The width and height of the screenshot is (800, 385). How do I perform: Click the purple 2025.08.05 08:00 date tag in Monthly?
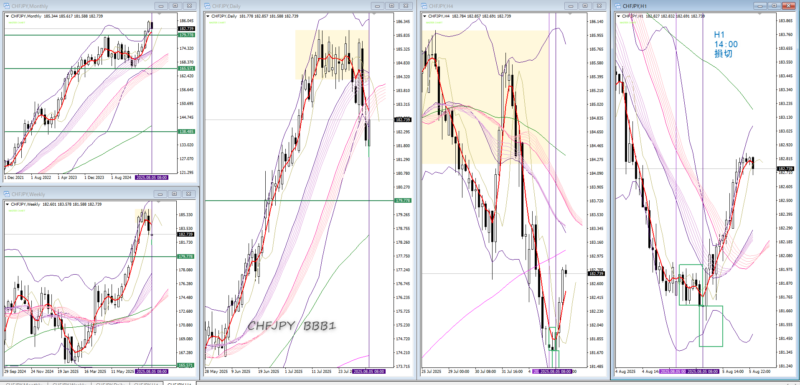(x=152, y=178)
